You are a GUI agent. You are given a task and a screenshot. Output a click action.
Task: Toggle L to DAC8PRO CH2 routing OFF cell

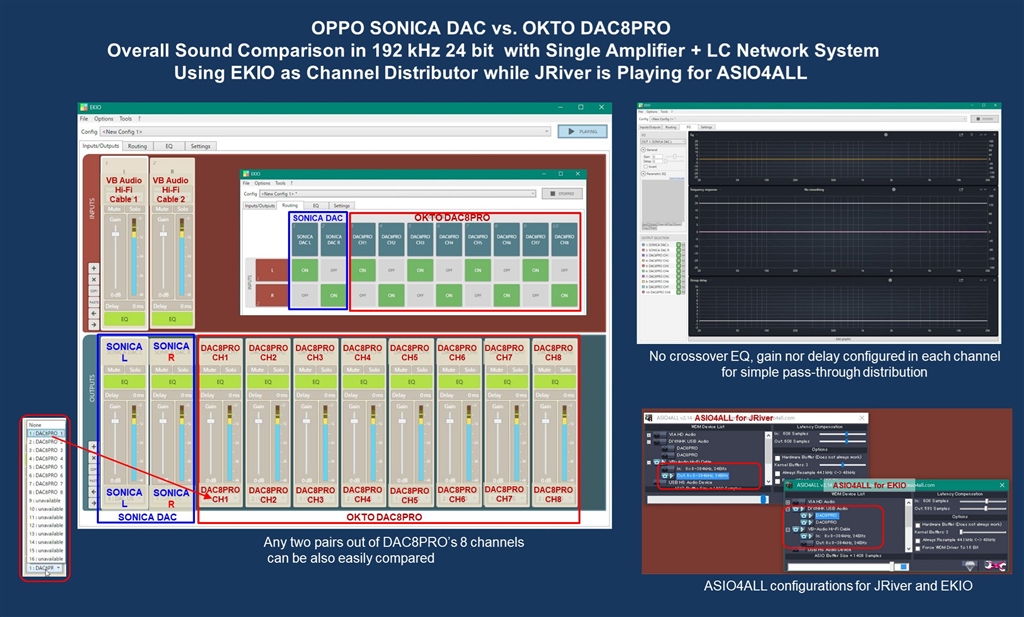391,270
